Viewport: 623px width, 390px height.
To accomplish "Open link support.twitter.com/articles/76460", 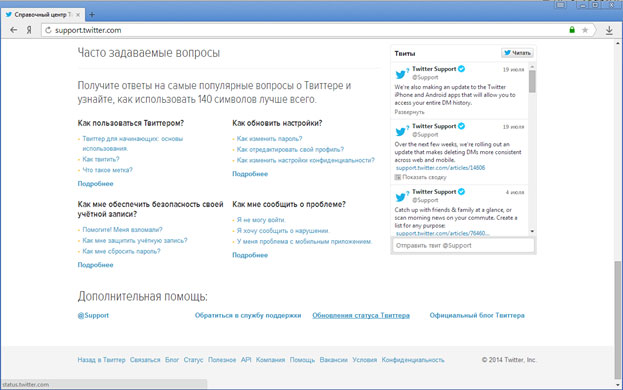I will pyautogui.click(x=442, y=233).
